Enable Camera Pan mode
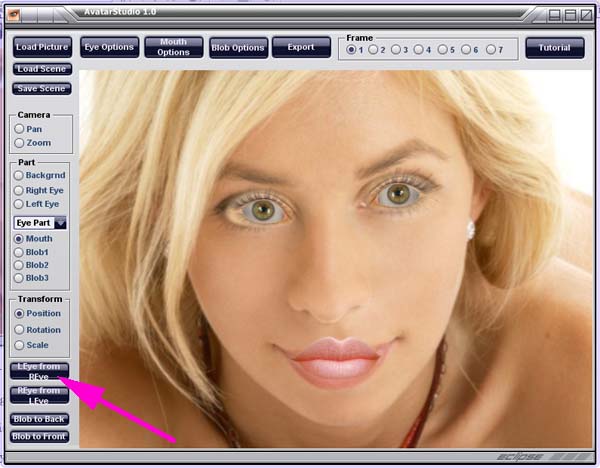 [x=19, y=129]
